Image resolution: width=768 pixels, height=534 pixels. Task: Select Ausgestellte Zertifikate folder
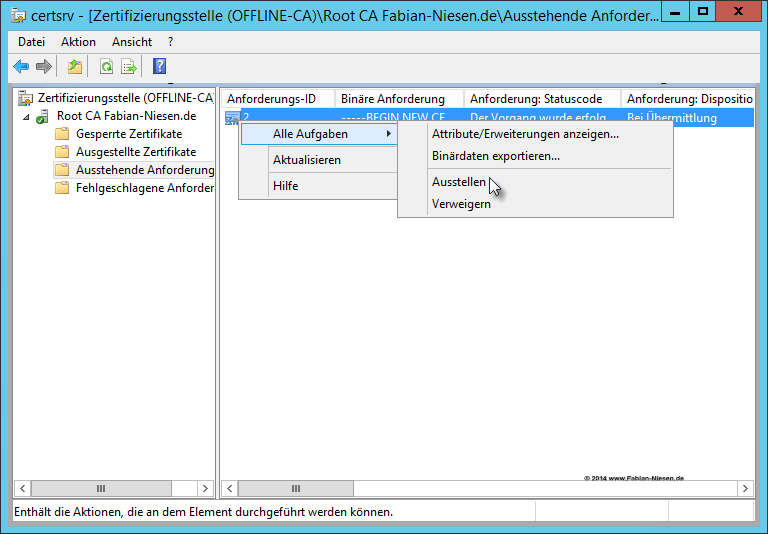click(x=136, y=152)
